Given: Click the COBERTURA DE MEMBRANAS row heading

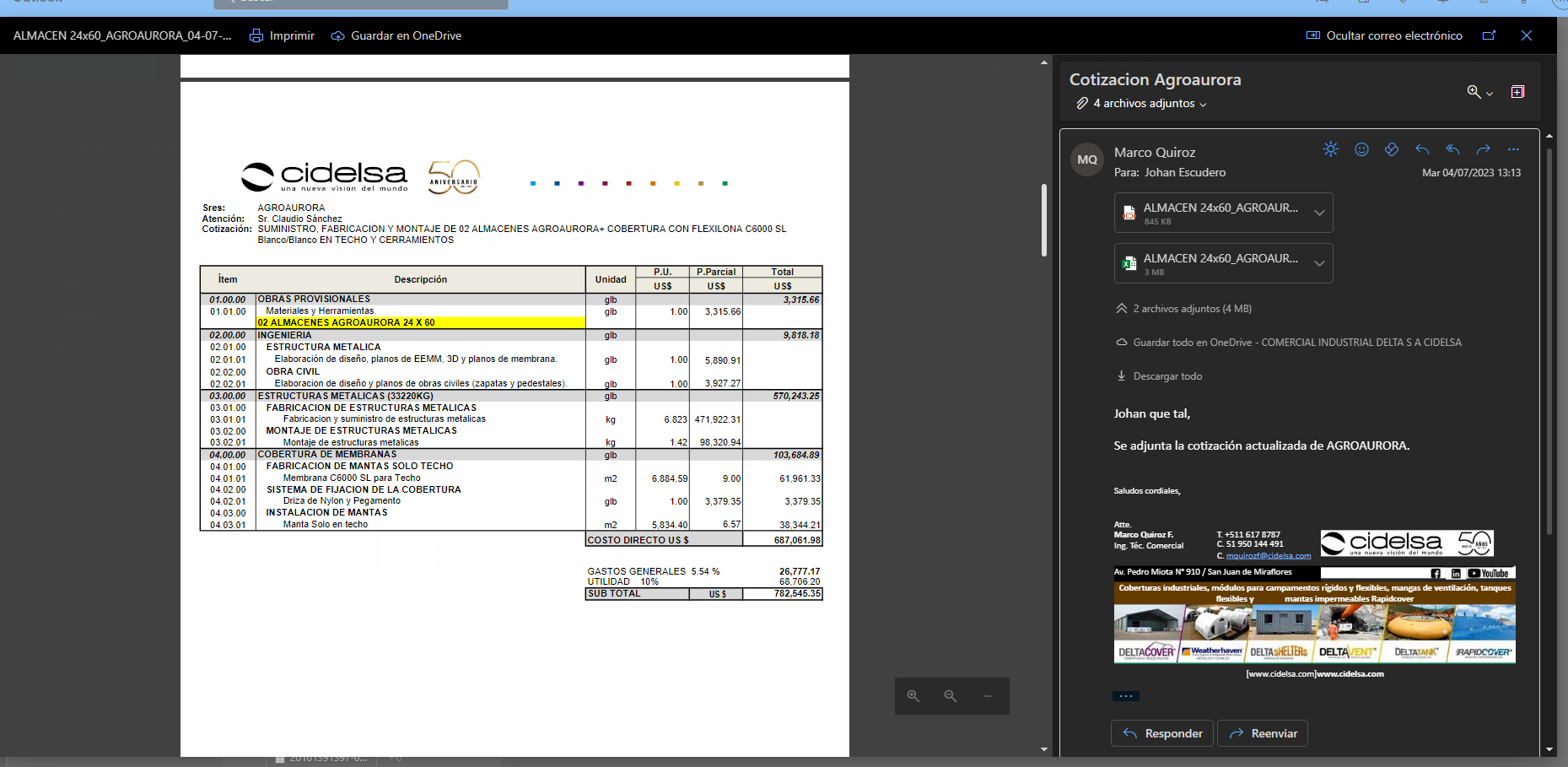Looking at the screenshot, I should [x=327, y=455].
